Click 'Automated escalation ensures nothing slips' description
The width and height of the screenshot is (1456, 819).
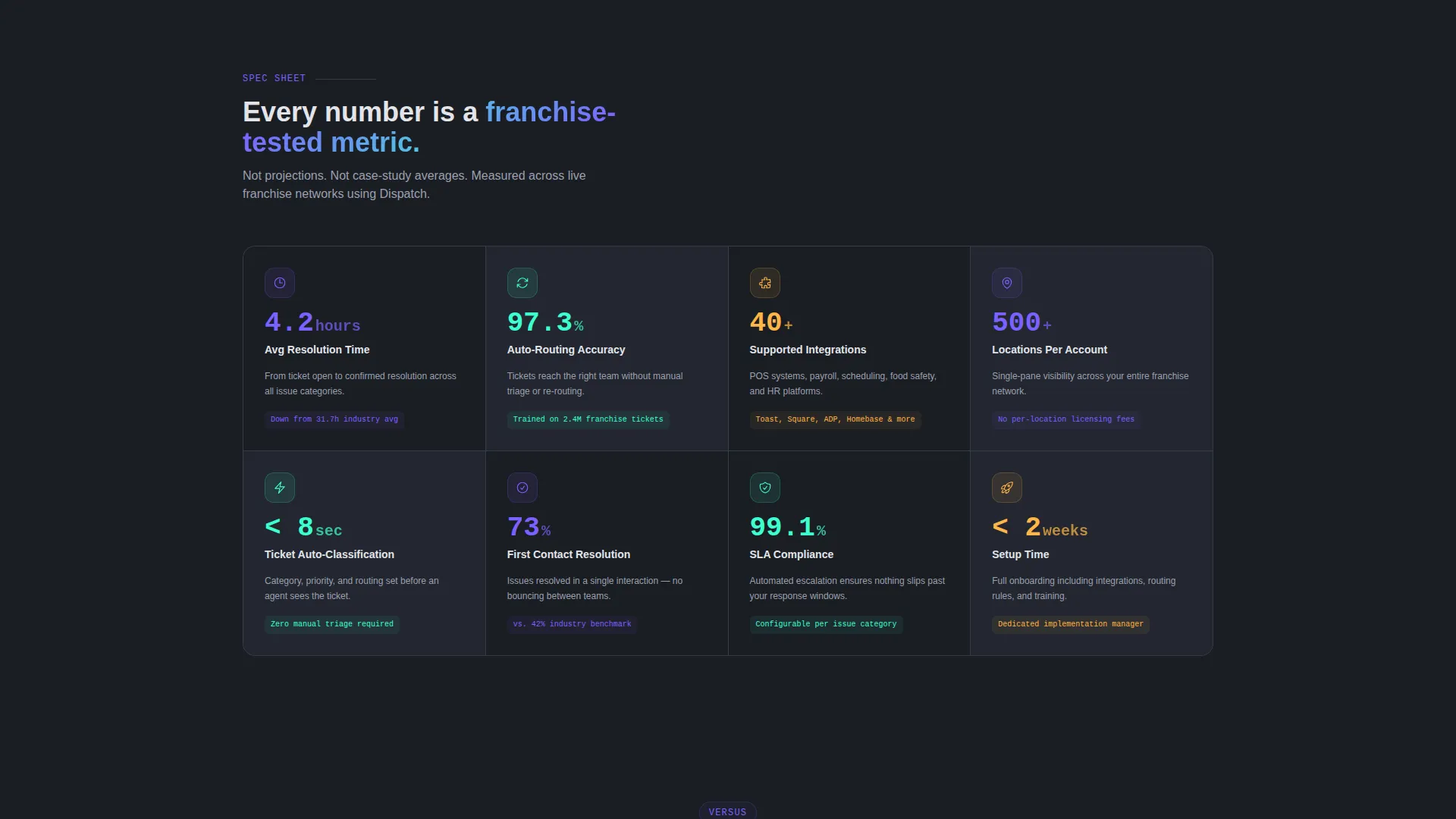click(847, 588)
